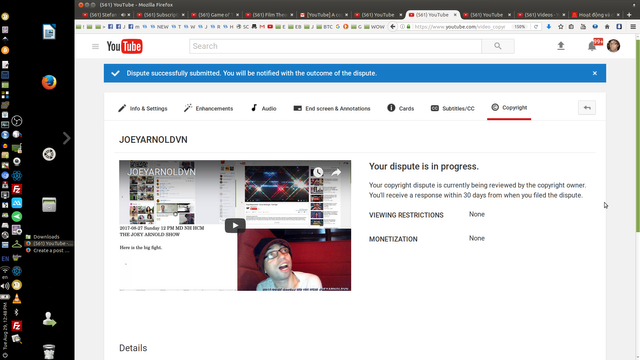Open a new browser tab

tap(629, 15)
